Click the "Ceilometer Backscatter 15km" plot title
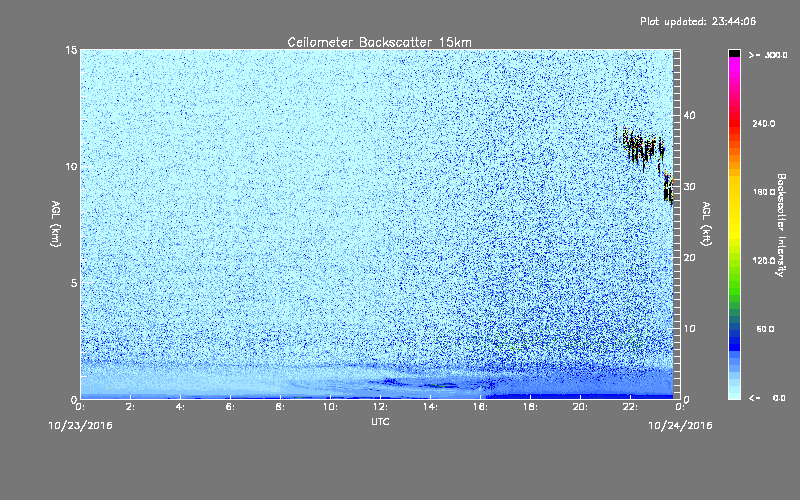800x500 pixels. tap(379, 42)
